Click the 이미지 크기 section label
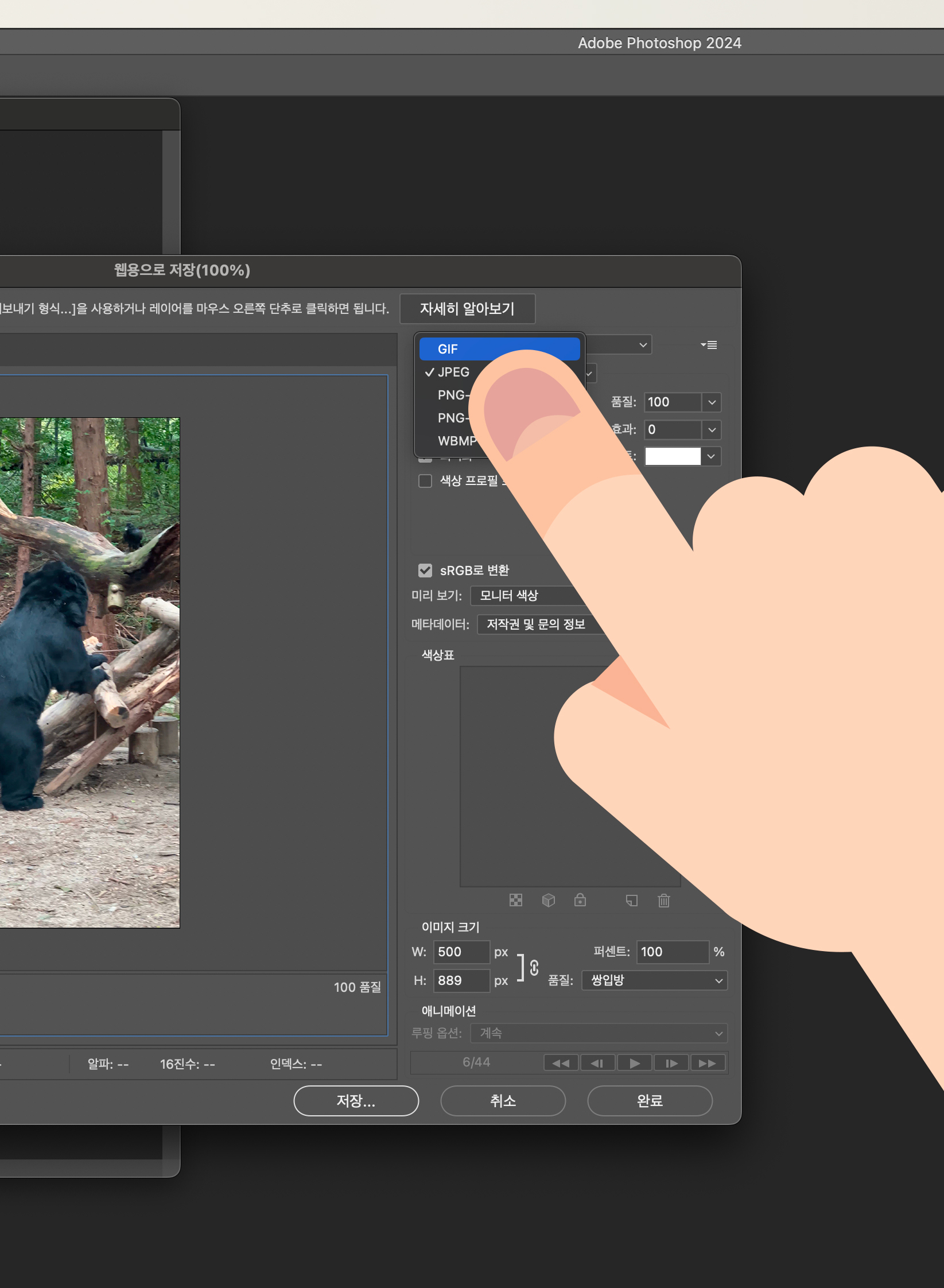The image size is (944, 1288). (450, 927)
